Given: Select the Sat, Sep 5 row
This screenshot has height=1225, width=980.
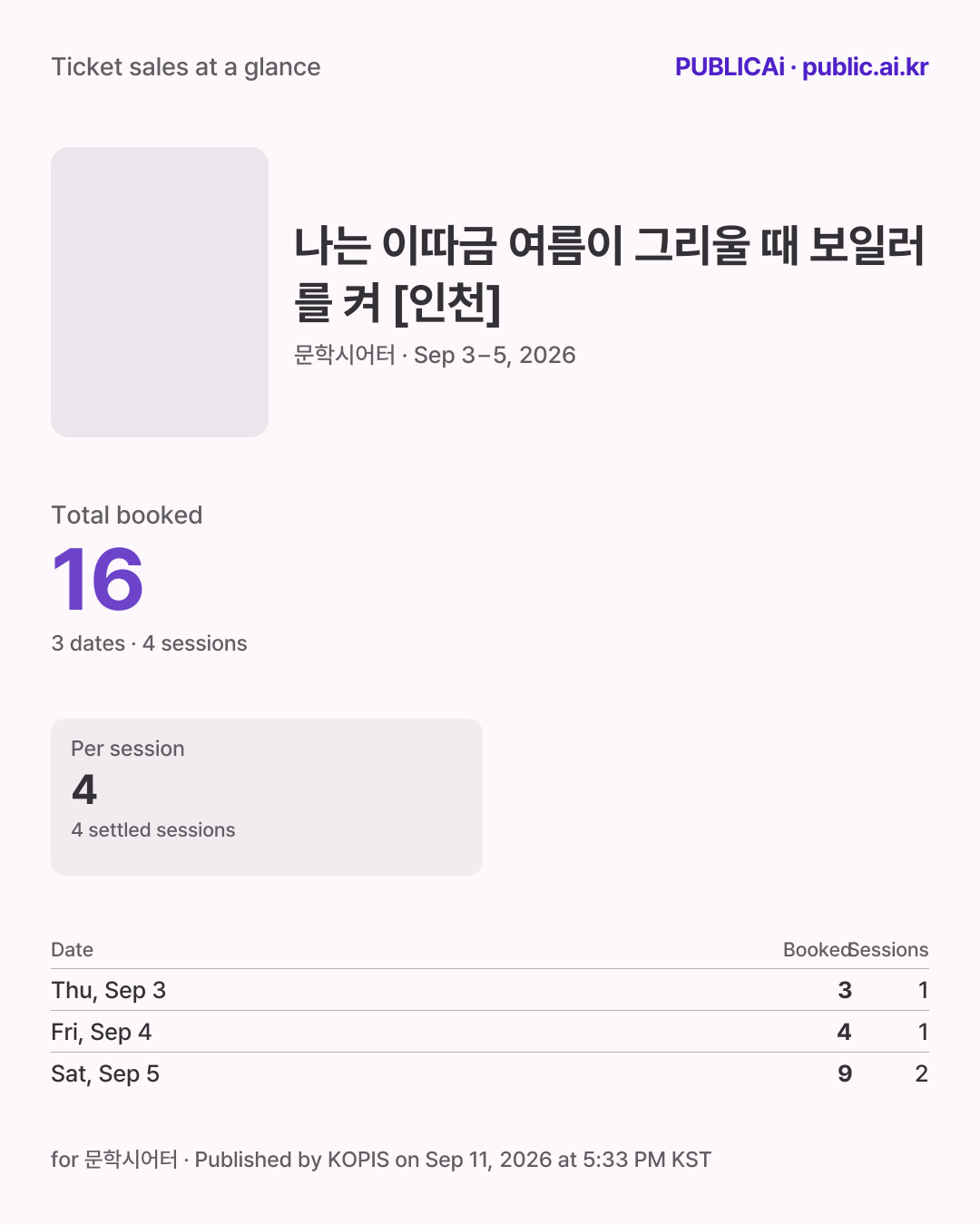Looking at the screenshot, I should click(x=490, y=1073).
